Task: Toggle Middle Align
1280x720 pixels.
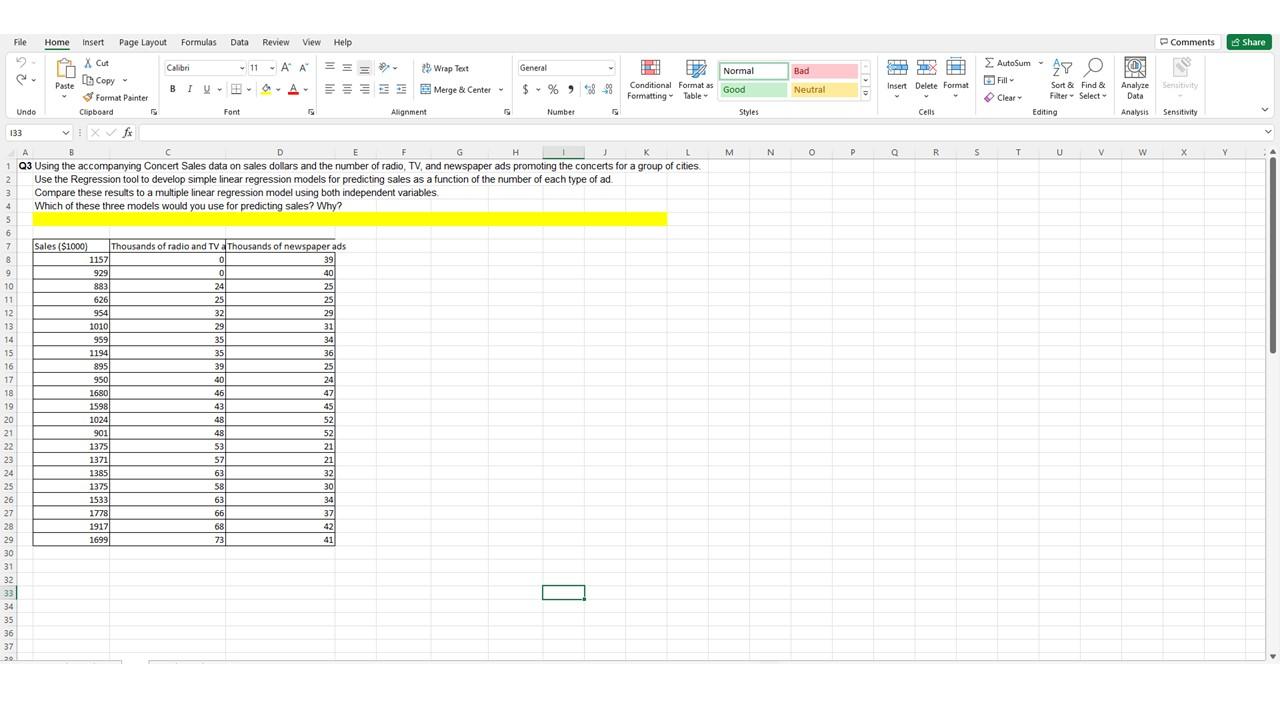Action: pyautogui.click(x=347, y=68)
